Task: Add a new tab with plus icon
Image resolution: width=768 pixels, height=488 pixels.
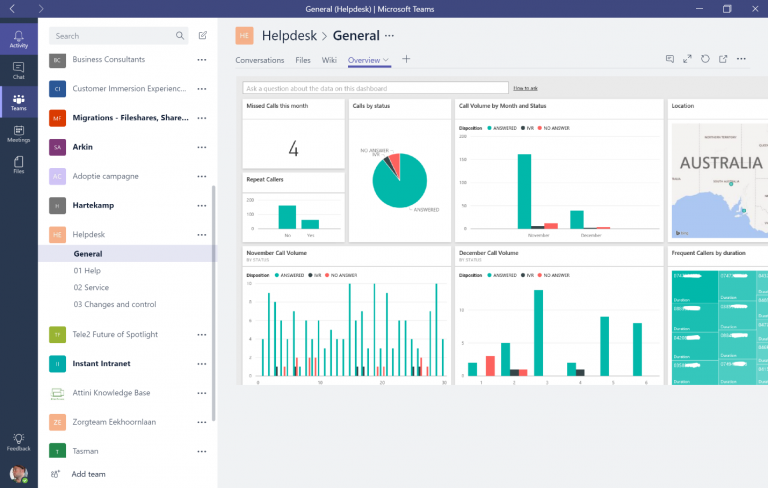Action: point(406,59)
